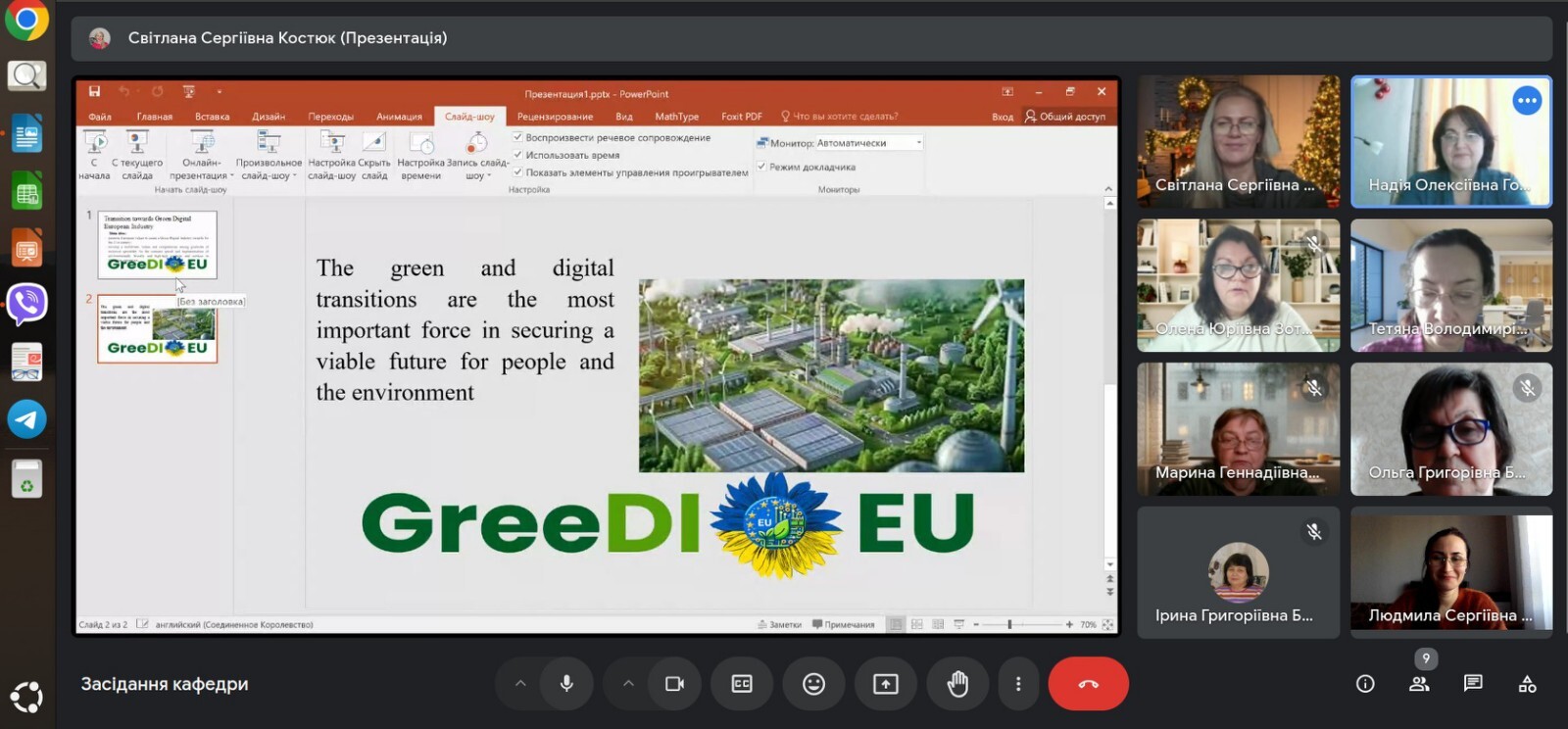This screenshot has width=1568, height=729.
Task: Switch to the MathType ribbon tab
Action: (x=677, y=117)
